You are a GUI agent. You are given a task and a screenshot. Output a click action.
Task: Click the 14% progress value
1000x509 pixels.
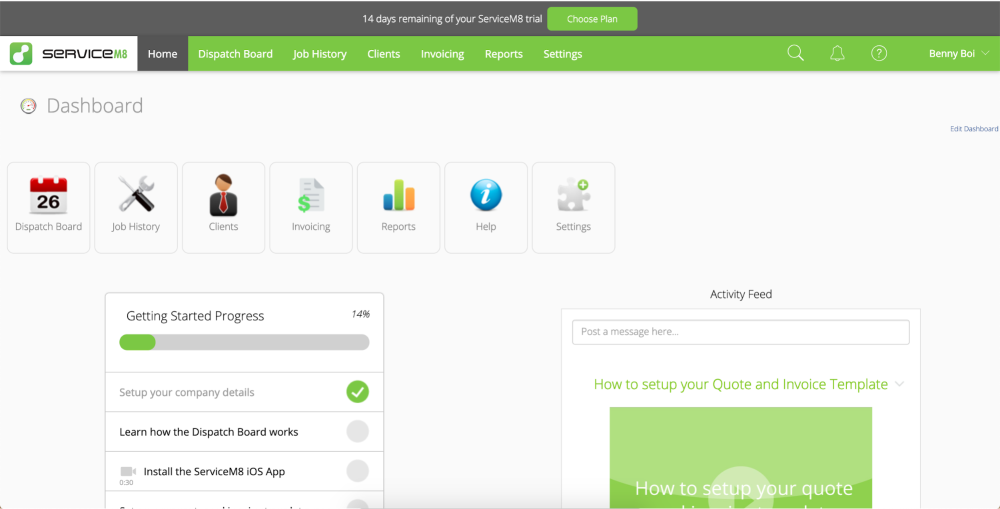tap(360, 314)
